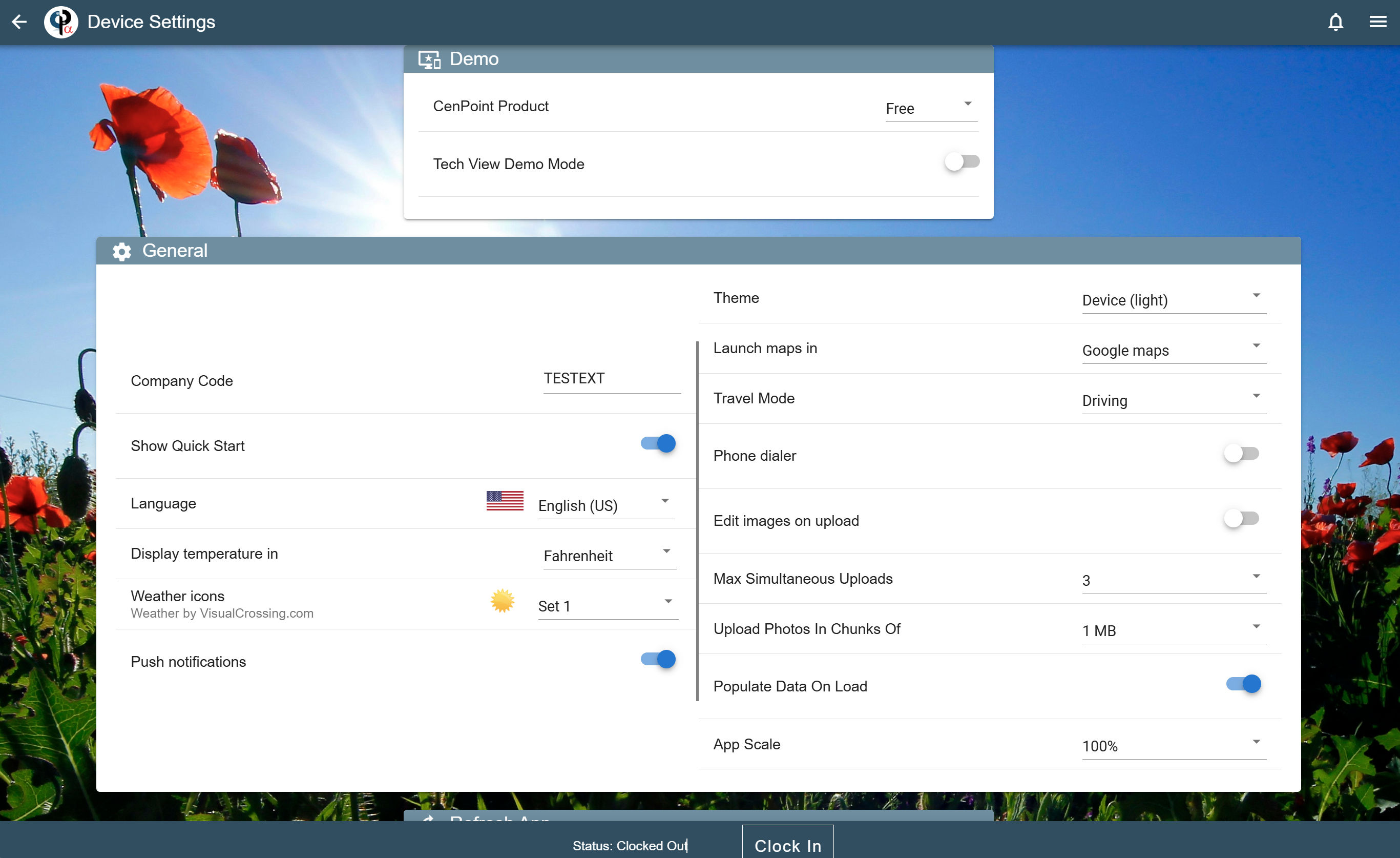Open Upload Photos In Chunks Of dropdown
Image resolution: width=1400 pixels, height=858 pixels.
click(x=1174, y=630)
